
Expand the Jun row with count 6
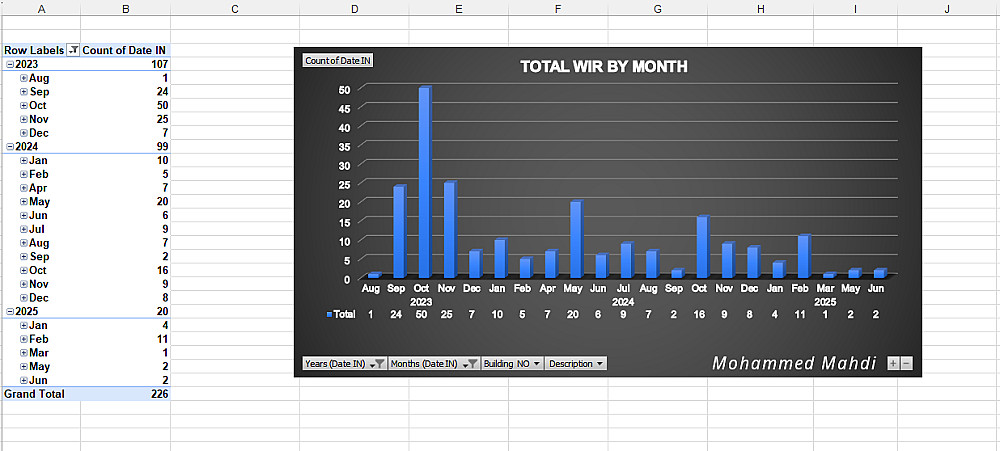[24, 216]
